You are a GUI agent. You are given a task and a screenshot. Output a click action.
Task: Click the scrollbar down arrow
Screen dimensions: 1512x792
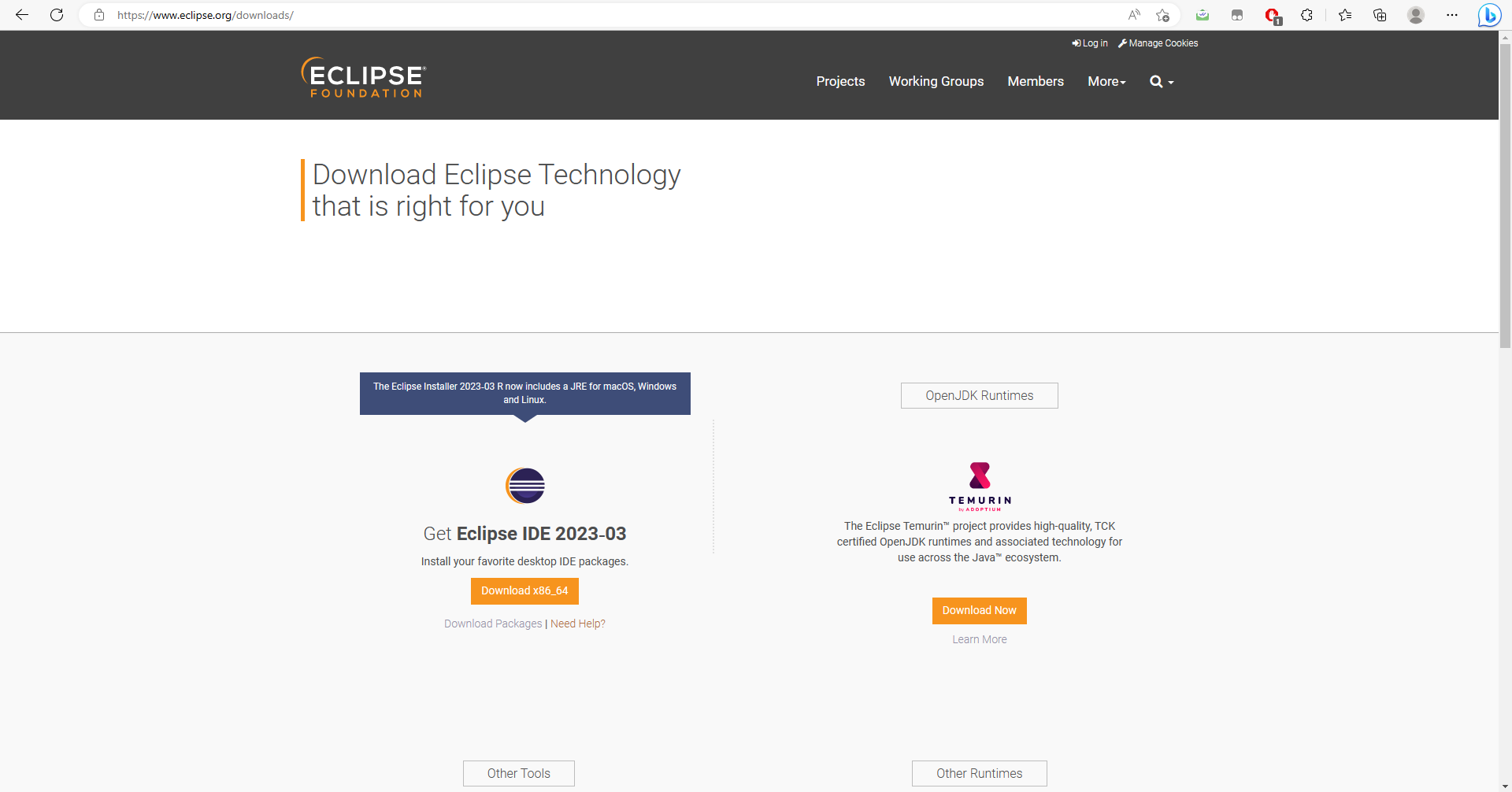(1505, 786)
